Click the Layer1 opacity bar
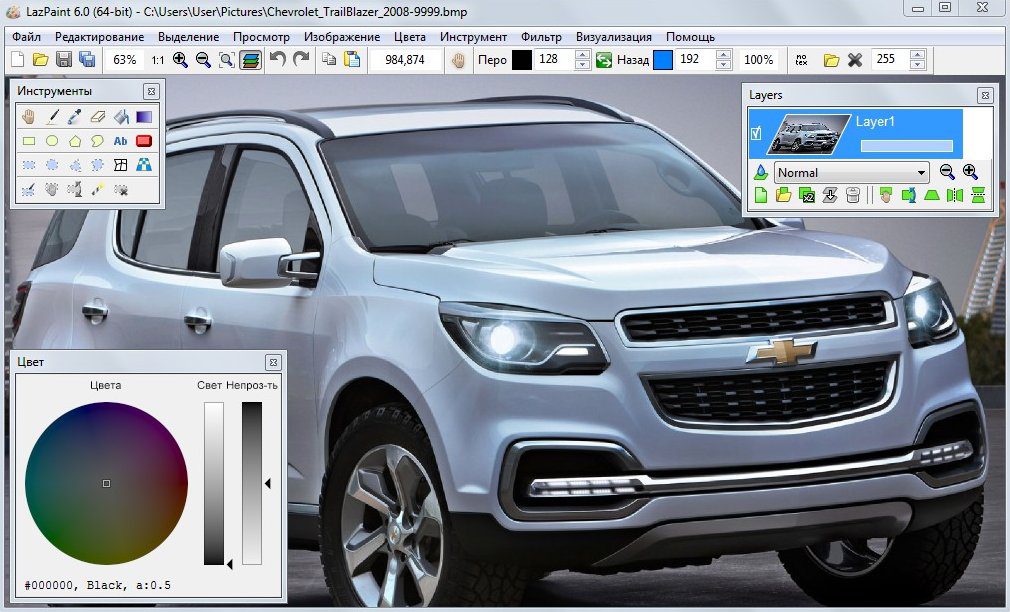This screenshot has height=612, width=1010. click(906, 146)
